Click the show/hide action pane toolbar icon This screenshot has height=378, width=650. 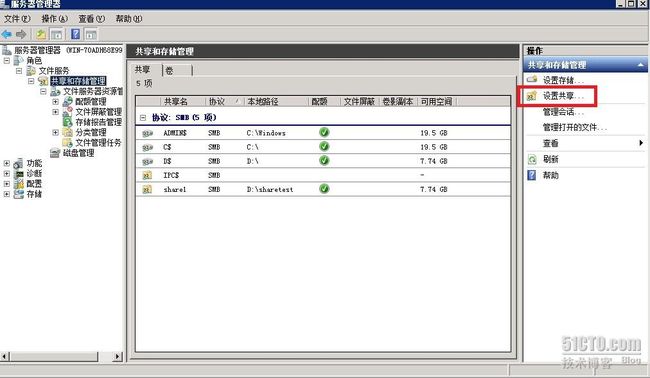91,34
